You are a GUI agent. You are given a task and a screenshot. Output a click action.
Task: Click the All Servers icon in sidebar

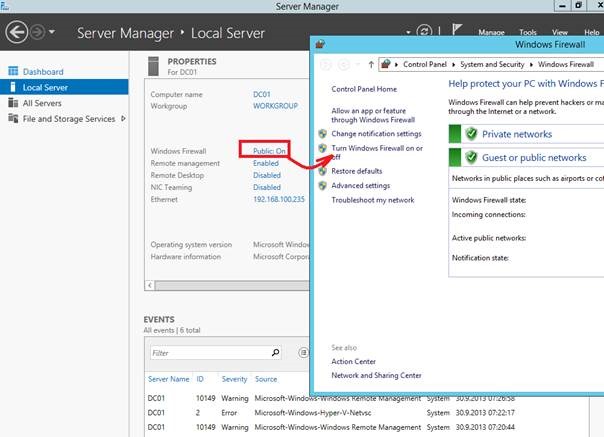13,103
